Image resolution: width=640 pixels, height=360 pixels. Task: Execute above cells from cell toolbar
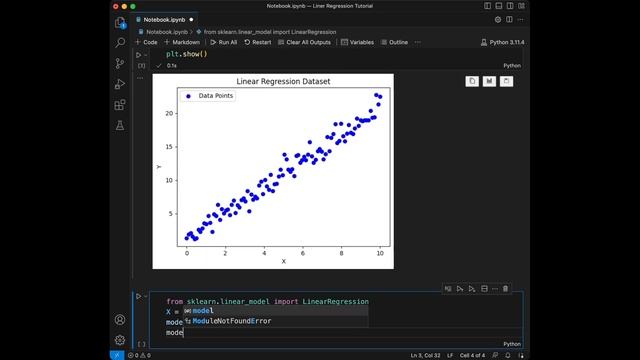click(460, 289)
